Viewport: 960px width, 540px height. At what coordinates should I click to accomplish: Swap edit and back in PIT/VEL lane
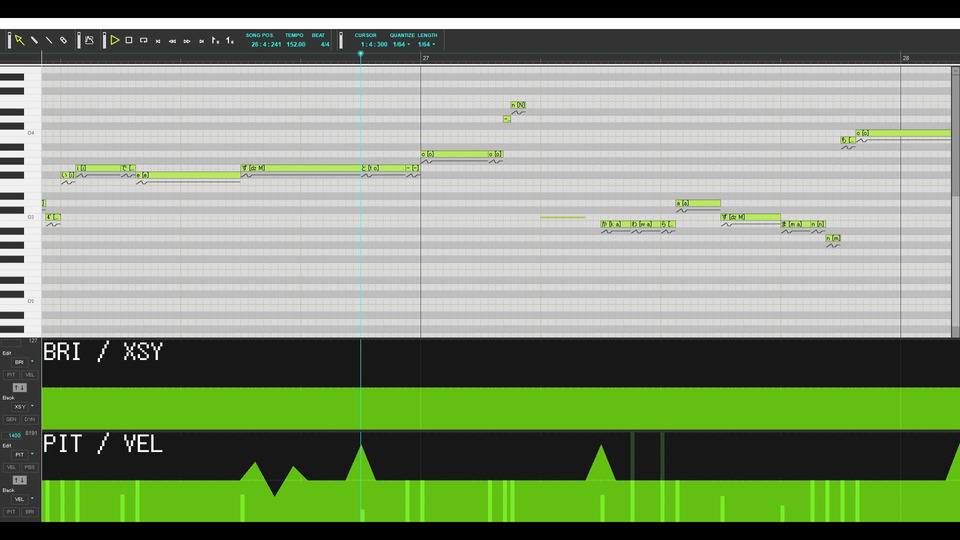(20, 480)
